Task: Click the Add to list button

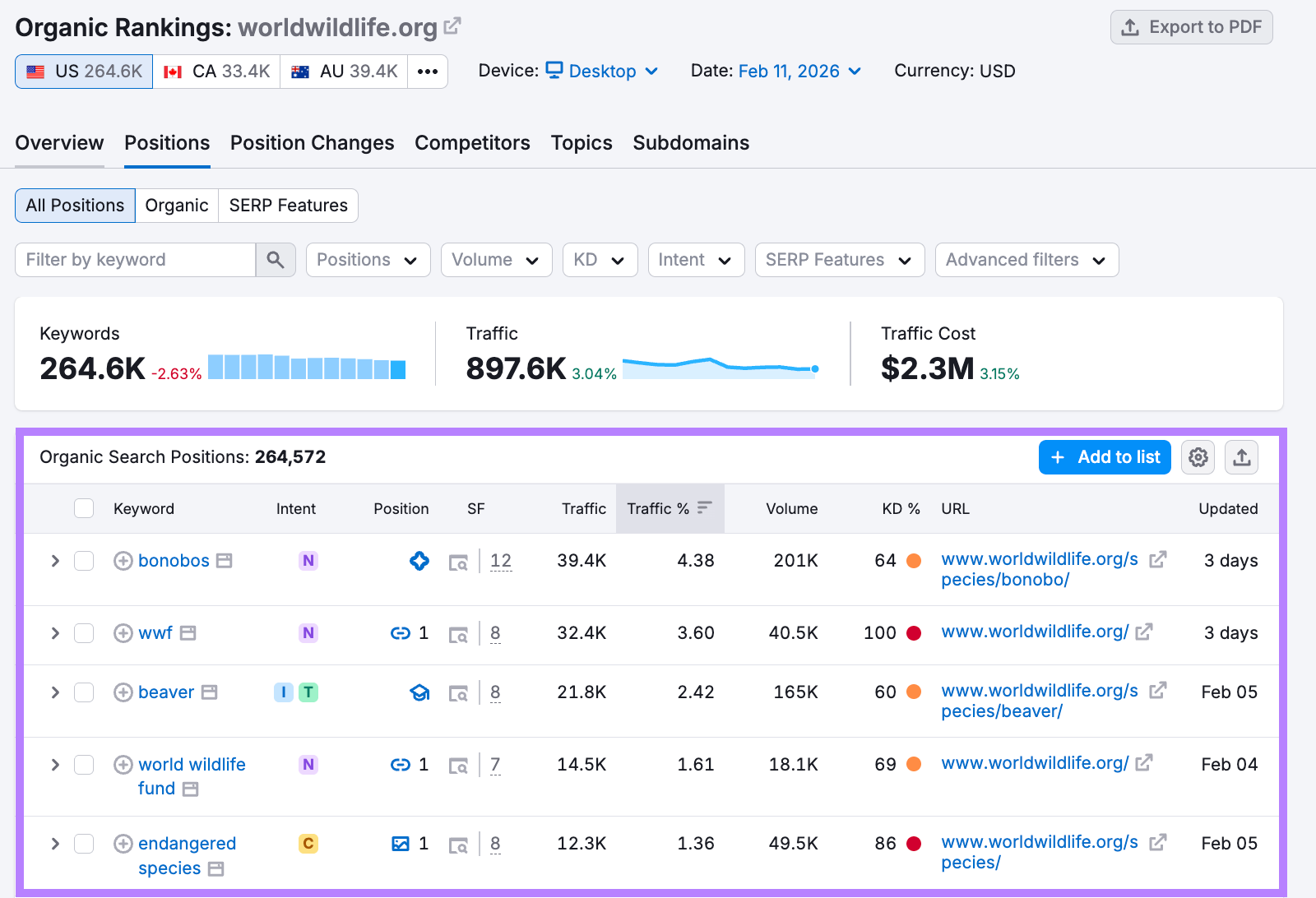Action: tap(1105, 457)
